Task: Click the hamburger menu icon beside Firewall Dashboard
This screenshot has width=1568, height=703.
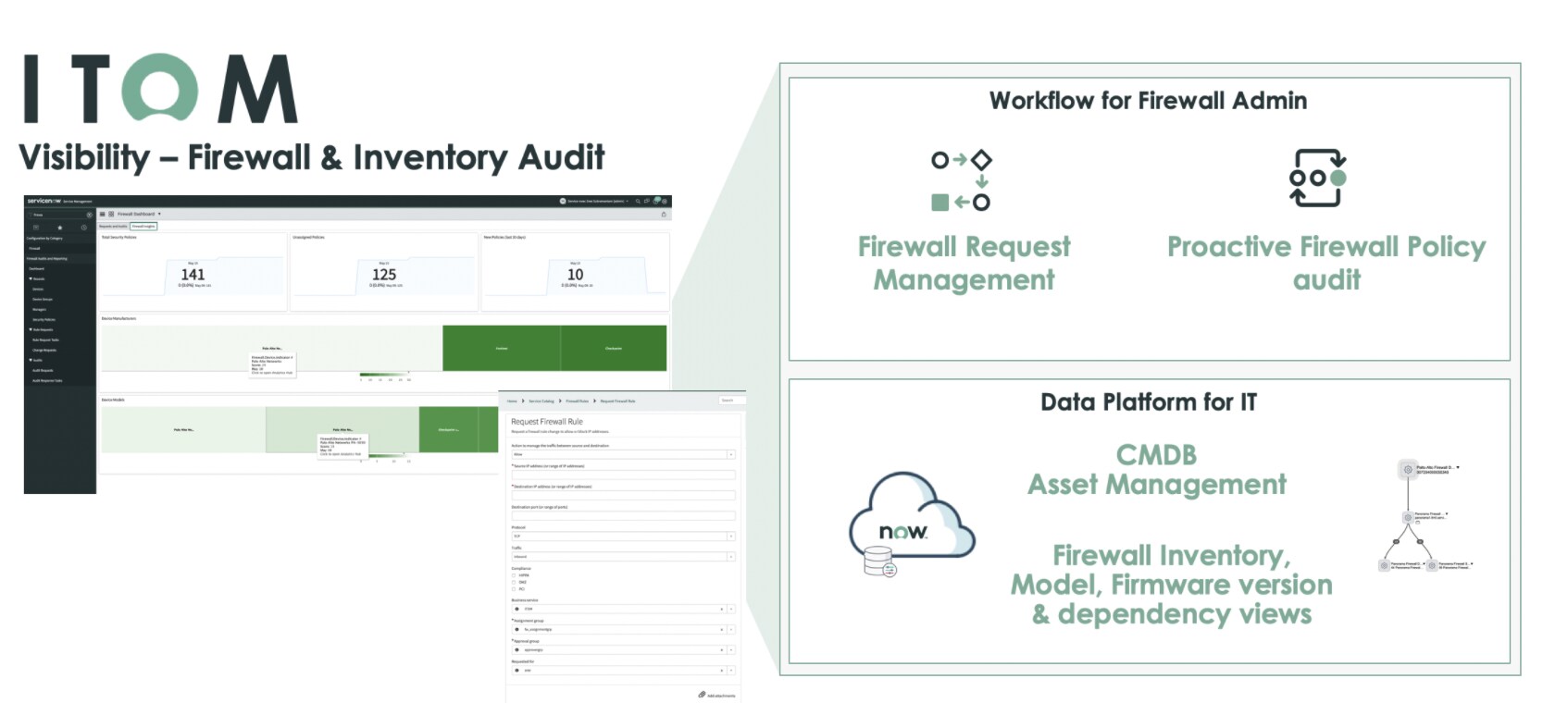Action: click(103, 214)
